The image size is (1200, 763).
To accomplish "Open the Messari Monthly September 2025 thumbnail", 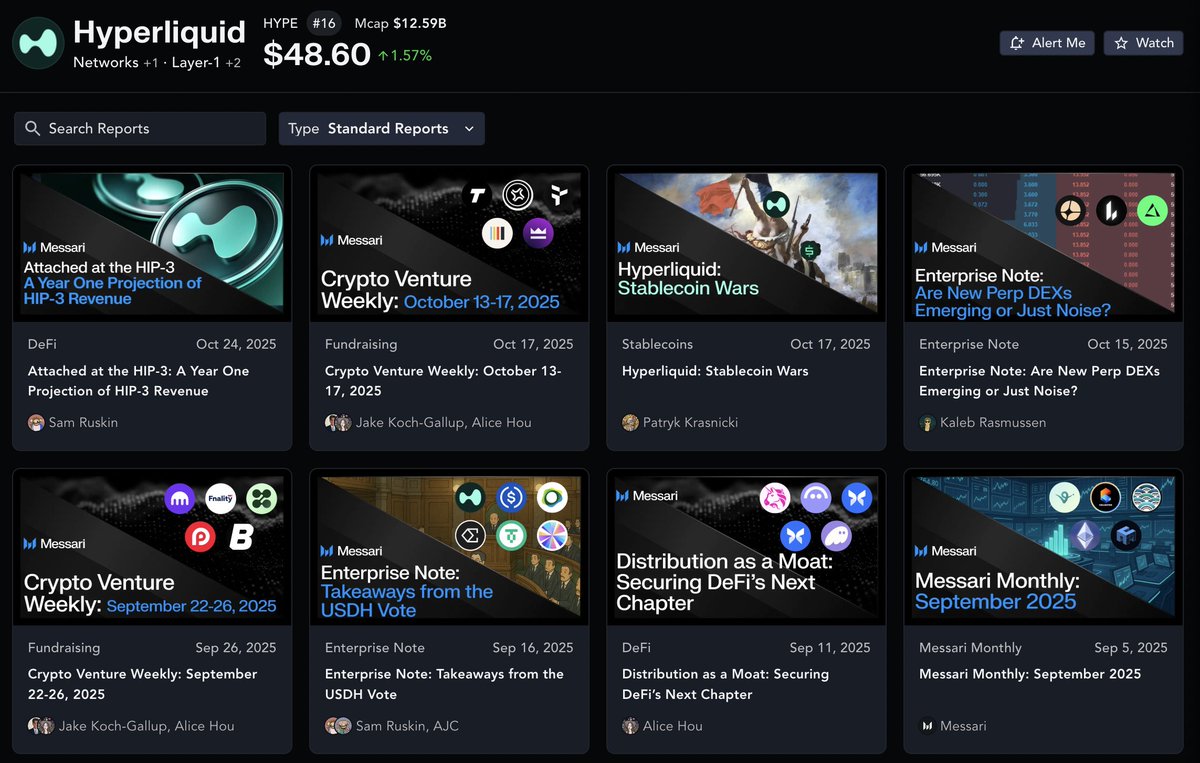I will (x=1043, y=547).
